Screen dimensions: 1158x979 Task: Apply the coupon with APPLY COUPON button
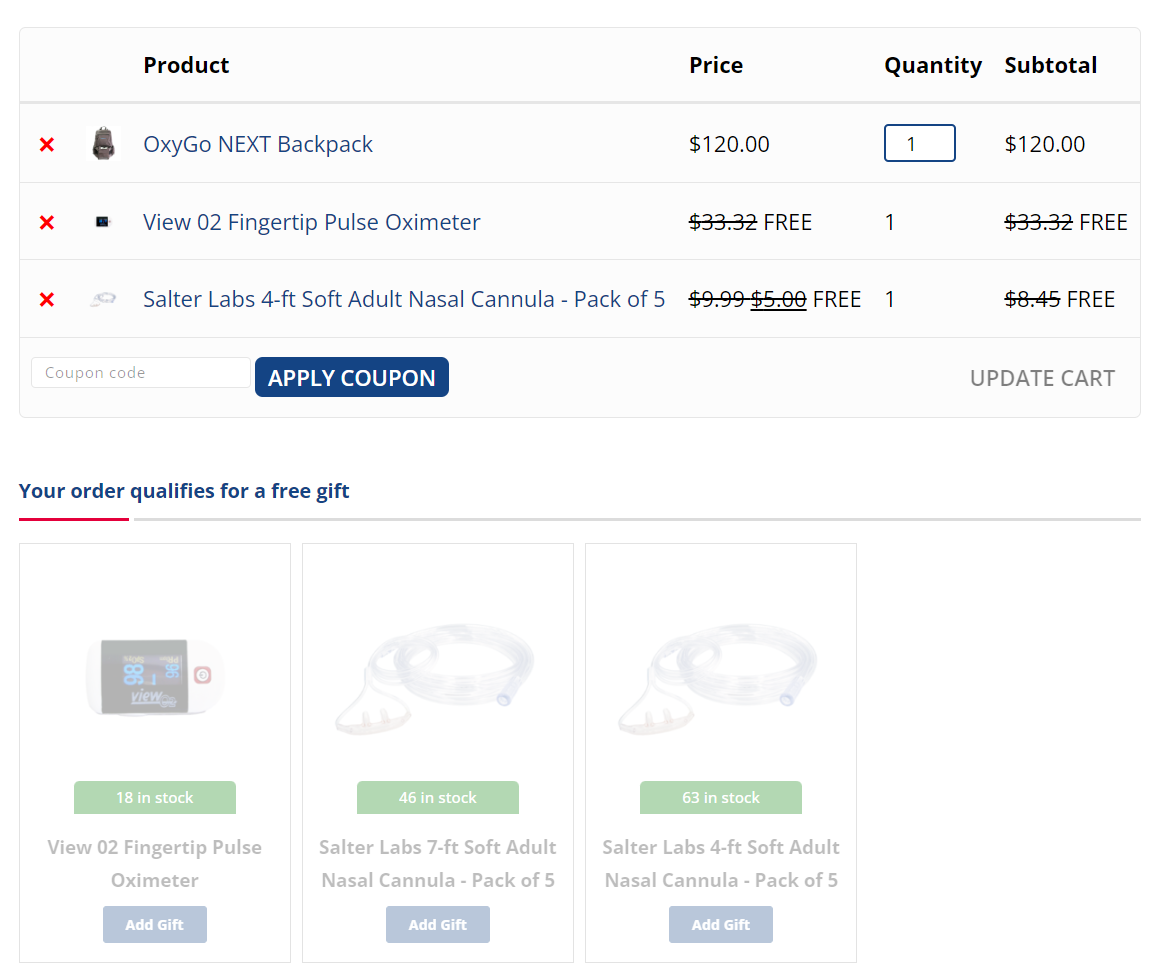pyautogui.click(x=352, y=377)
